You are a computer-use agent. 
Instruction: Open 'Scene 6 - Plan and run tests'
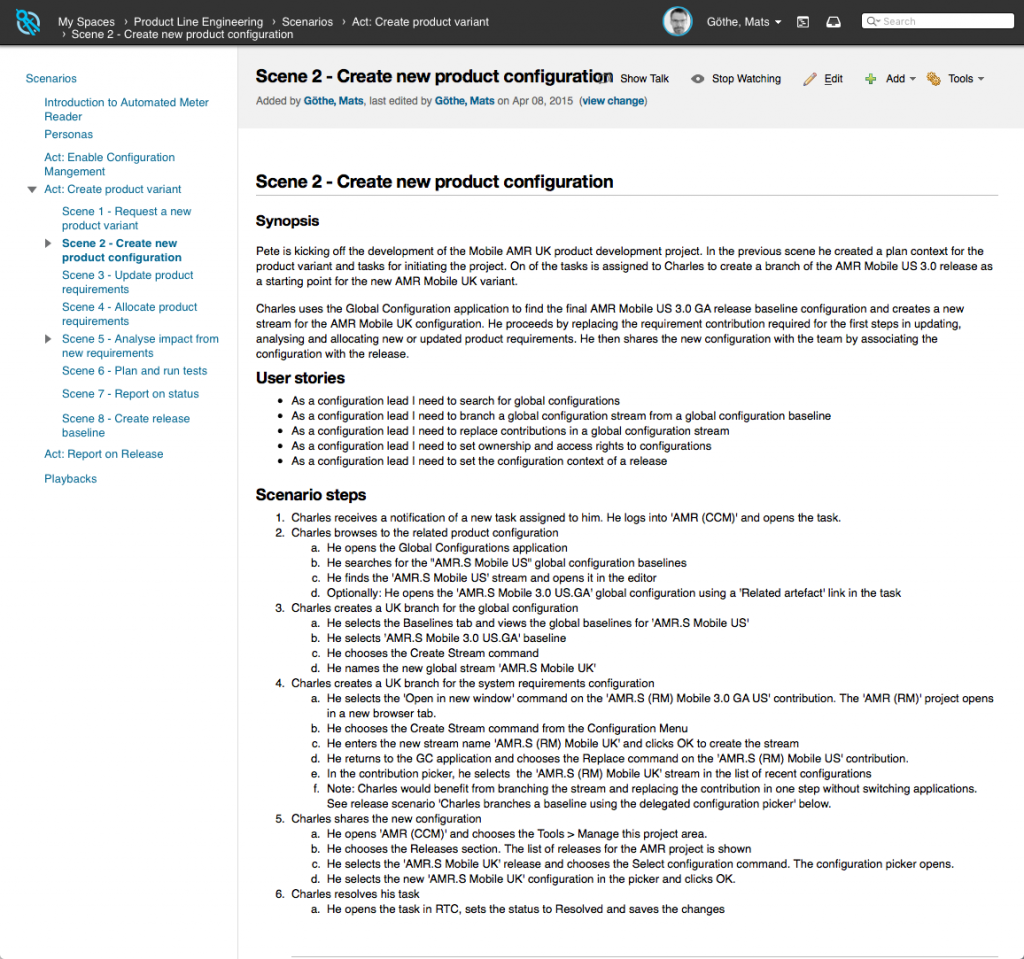pyautogui.click(x=135, y=371)
